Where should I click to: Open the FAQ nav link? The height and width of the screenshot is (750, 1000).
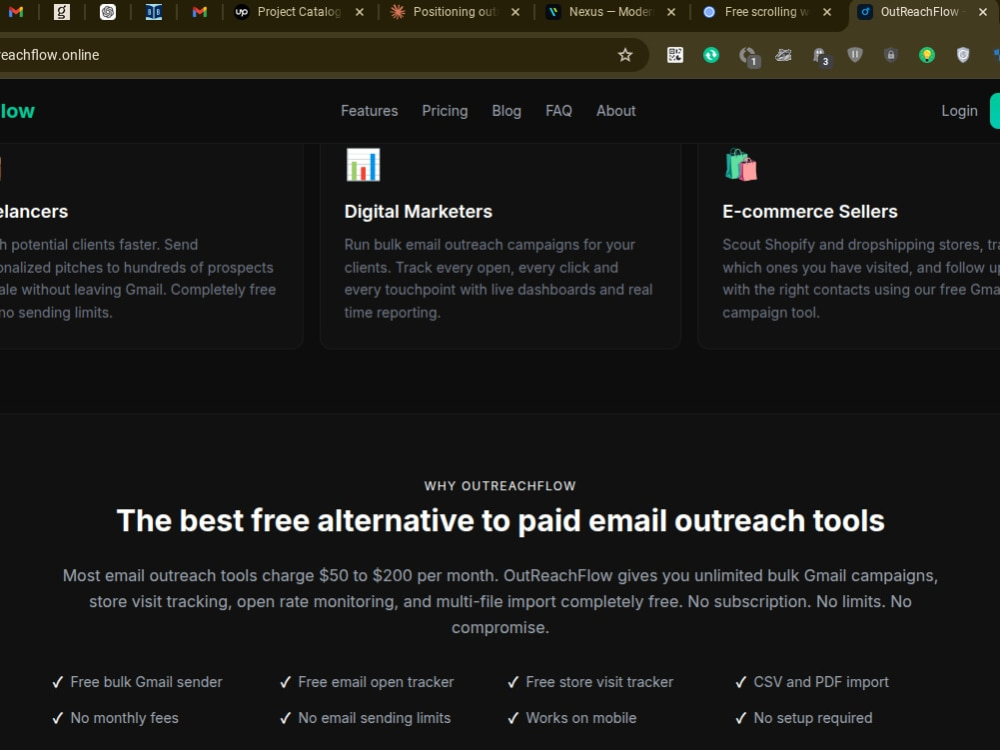pos(559,111)
